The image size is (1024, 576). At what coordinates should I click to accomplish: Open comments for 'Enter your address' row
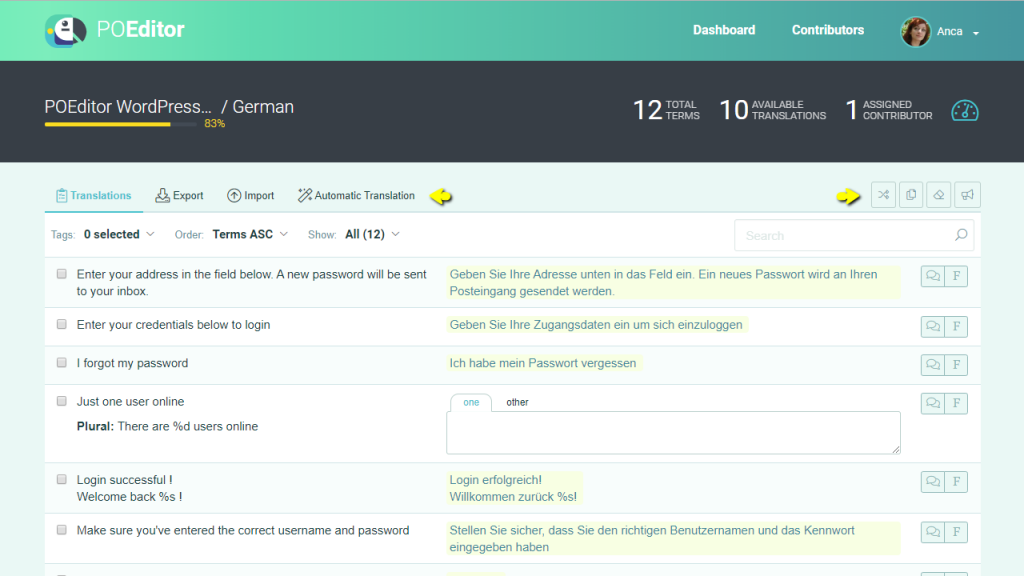click(x=933, y=276)
